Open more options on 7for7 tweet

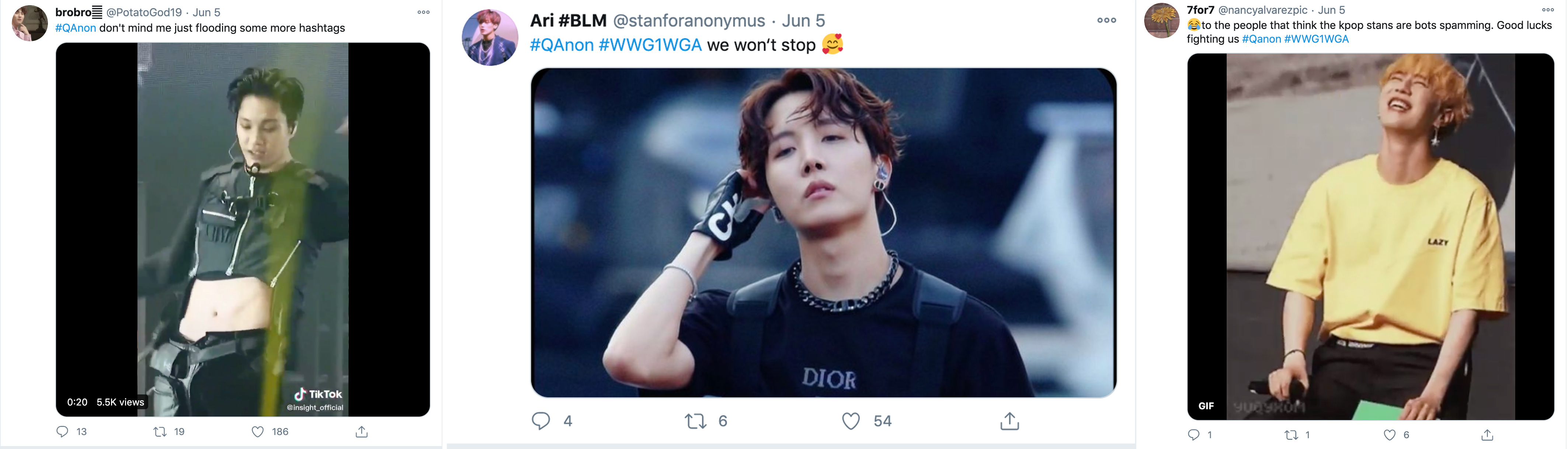coord(1548,10)
